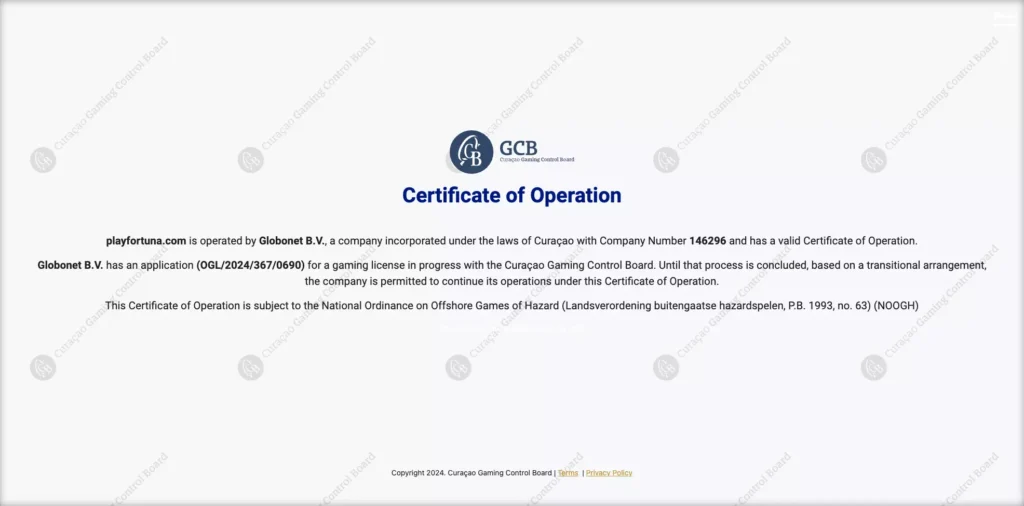Click the far-right watermark seal in upper row
Screen dimensions: 1024x506
[873, 160]
